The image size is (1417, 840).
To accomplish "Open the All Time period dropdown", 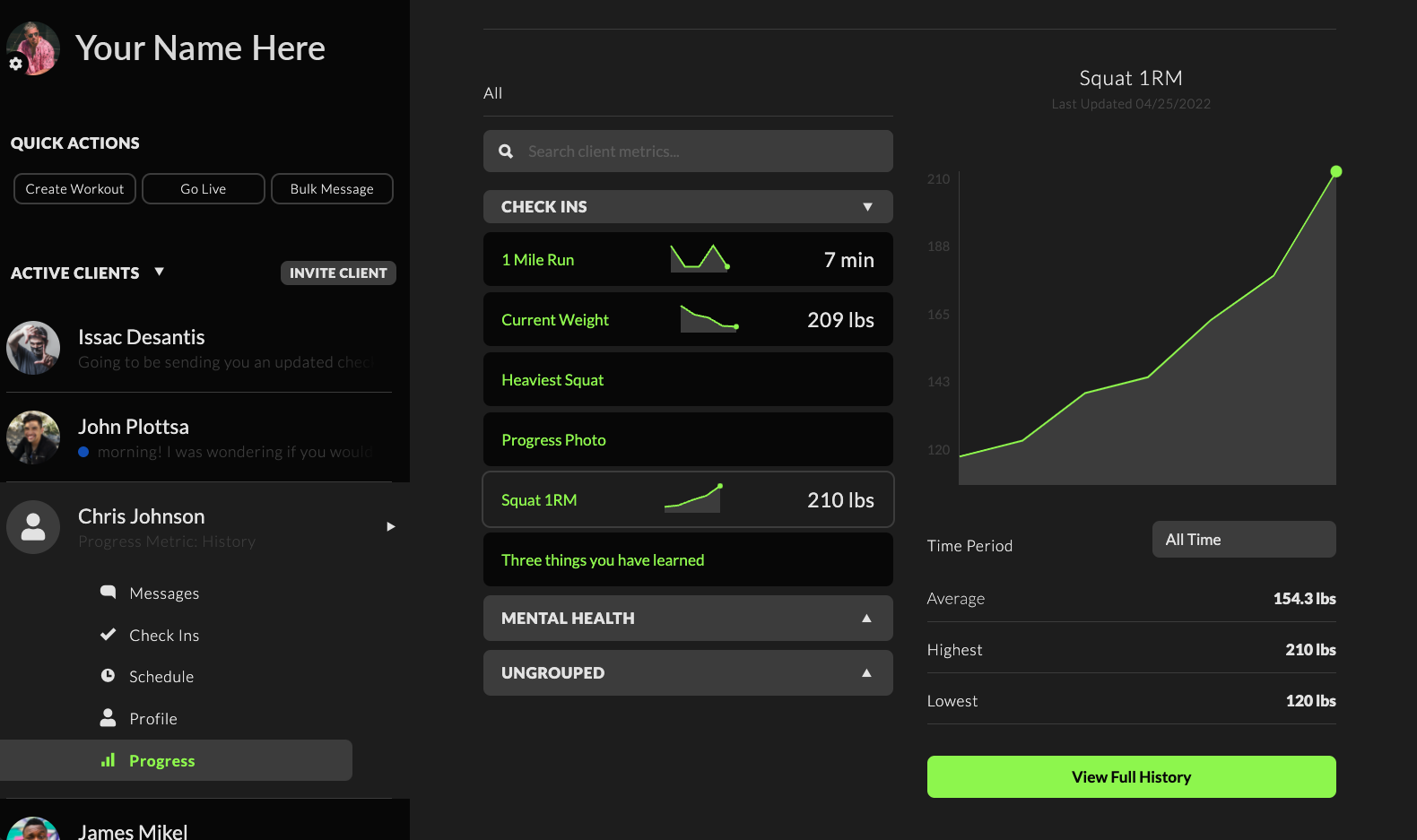I will [x=1243, y=540].
